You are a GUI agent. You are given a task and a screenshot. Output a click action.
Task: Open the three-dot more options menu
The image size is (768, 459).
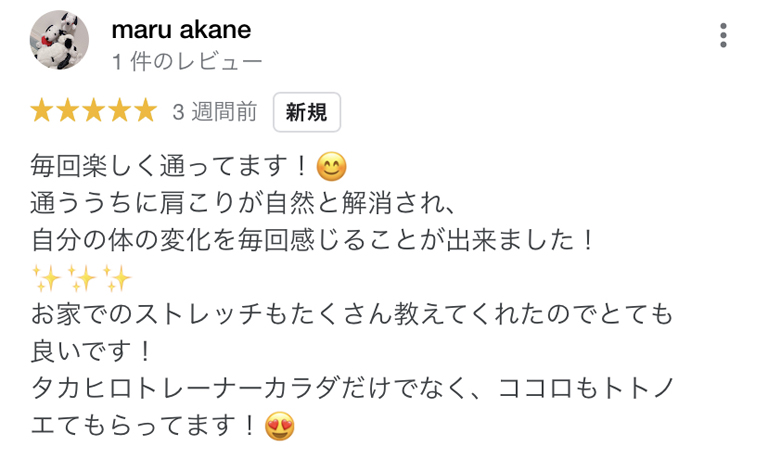click(x=723, y=35)
